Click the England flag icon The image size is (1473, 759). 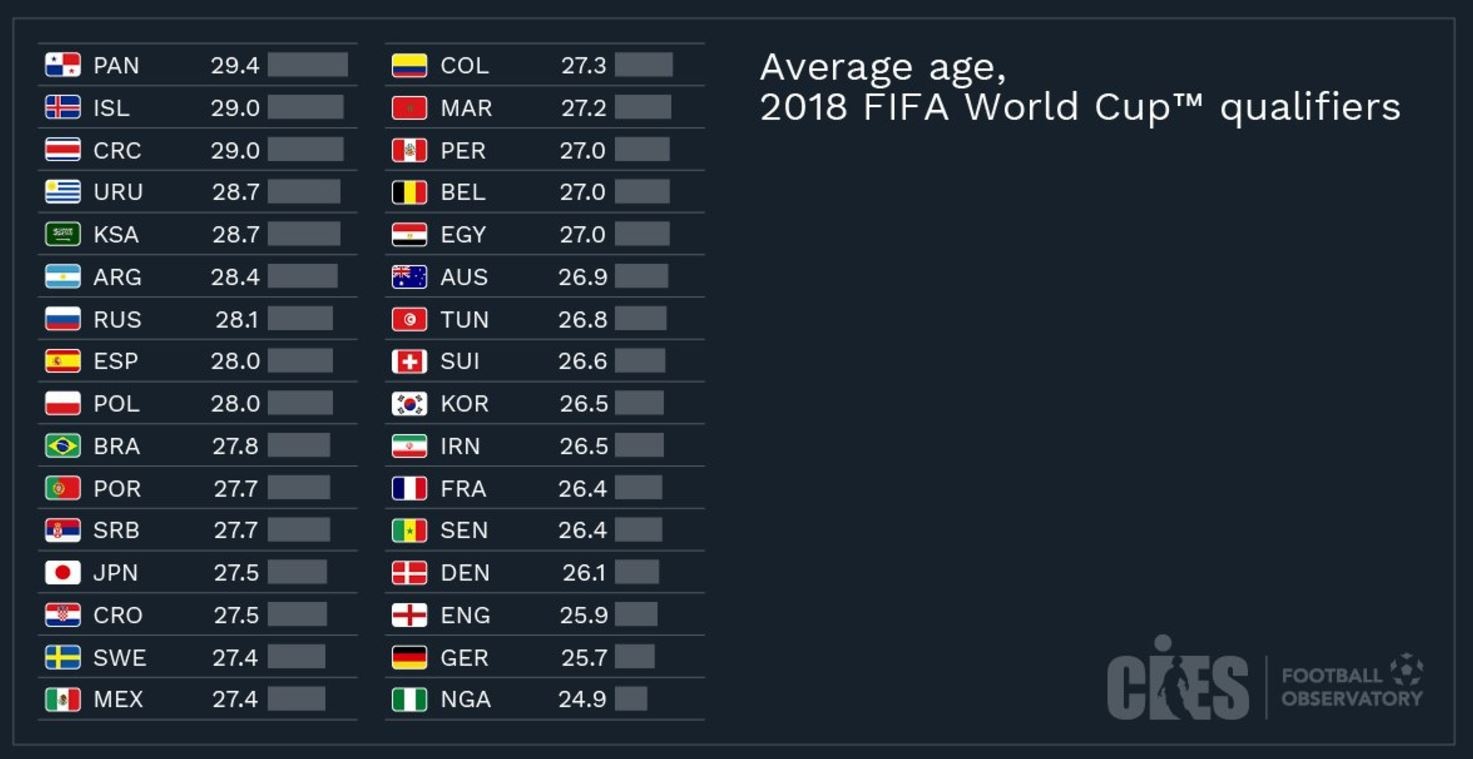pos(409,615)
